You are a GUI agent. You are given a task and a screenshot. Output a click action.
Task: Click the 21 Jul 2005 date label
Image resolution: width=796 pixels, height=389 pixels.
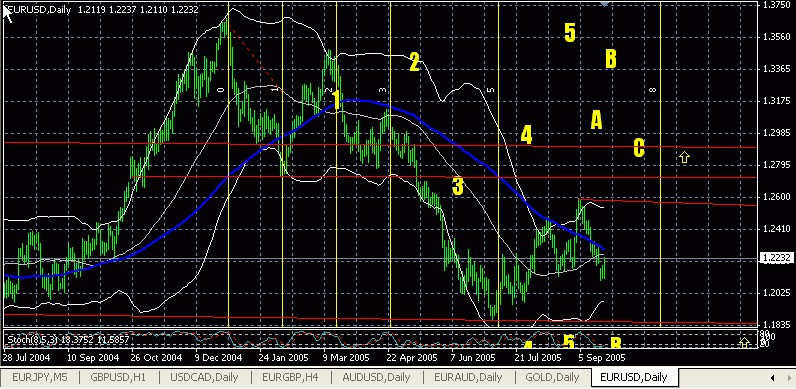point(539,358)
